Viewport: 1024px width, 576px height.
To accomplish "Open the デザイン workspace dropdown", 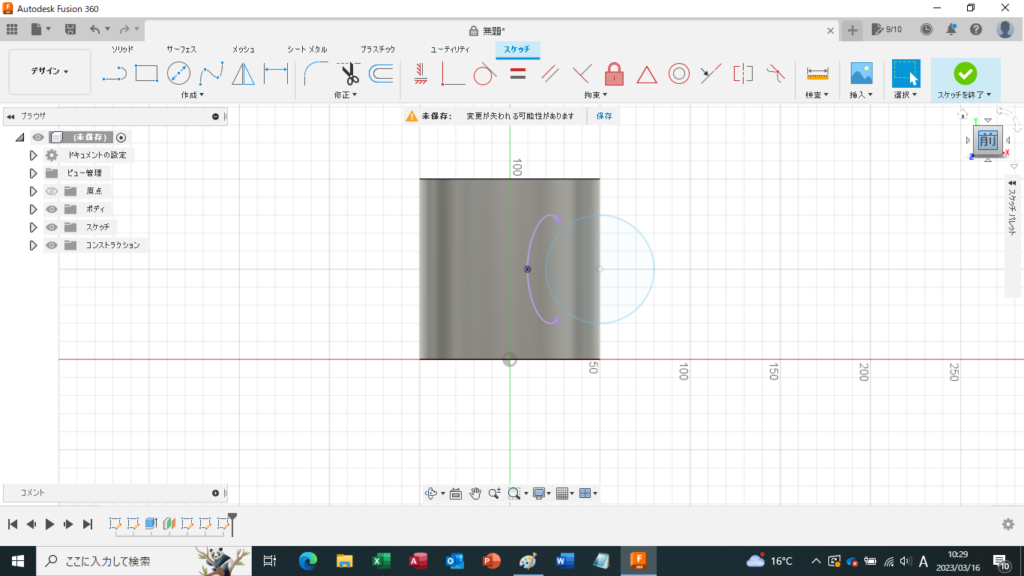I will [x=50, y=71].
